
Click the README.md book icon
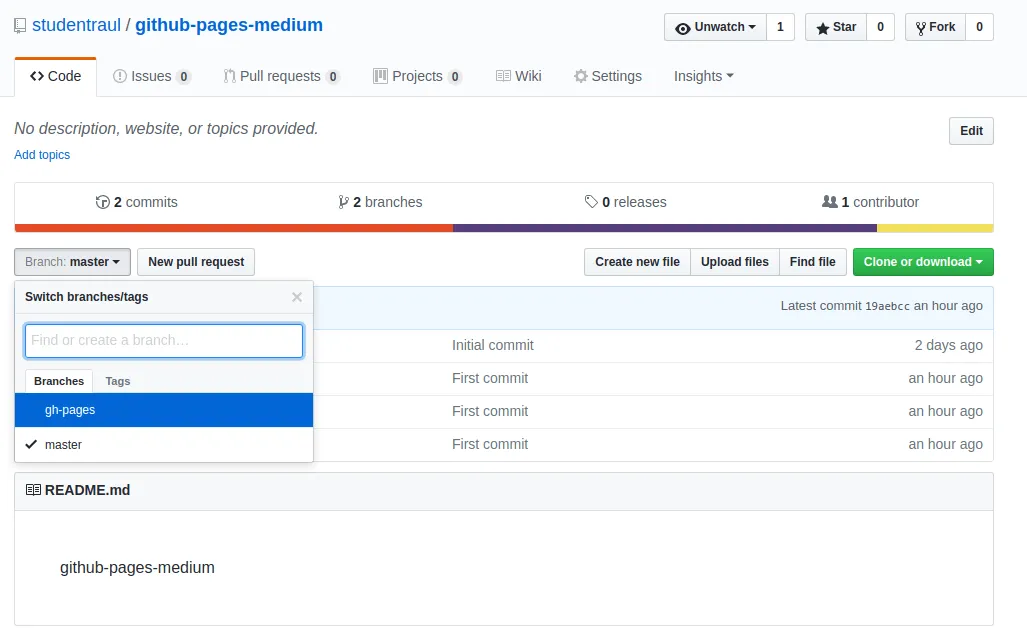click(x=33, y=490)
